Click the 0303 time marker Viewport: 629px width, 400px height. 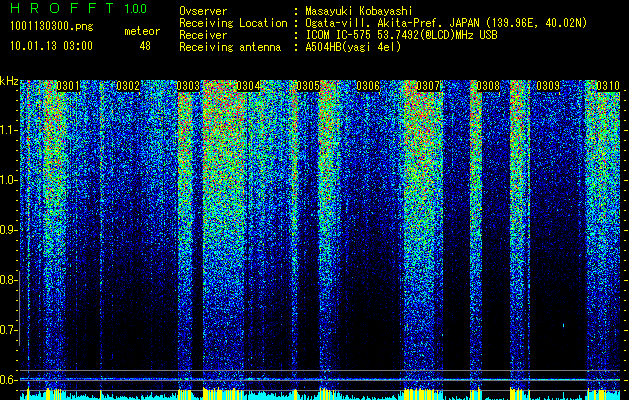(x=188, y=86)
